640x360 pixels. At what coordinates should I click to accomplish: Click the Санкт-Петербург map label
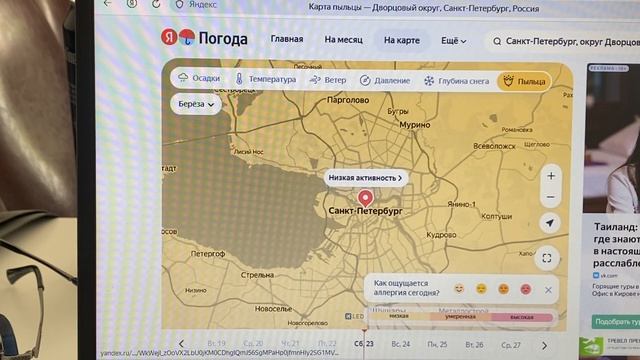click(x=365, y=211)
